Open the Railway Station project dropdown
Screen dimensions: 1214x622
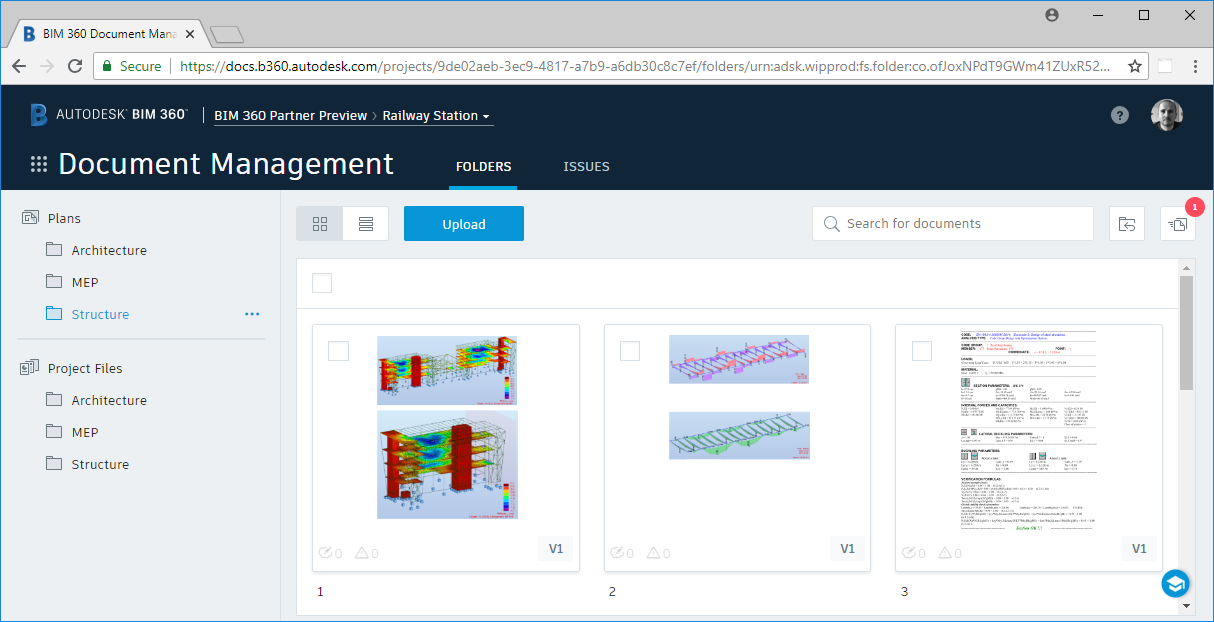pyautogui.click(x=436, y=116)
